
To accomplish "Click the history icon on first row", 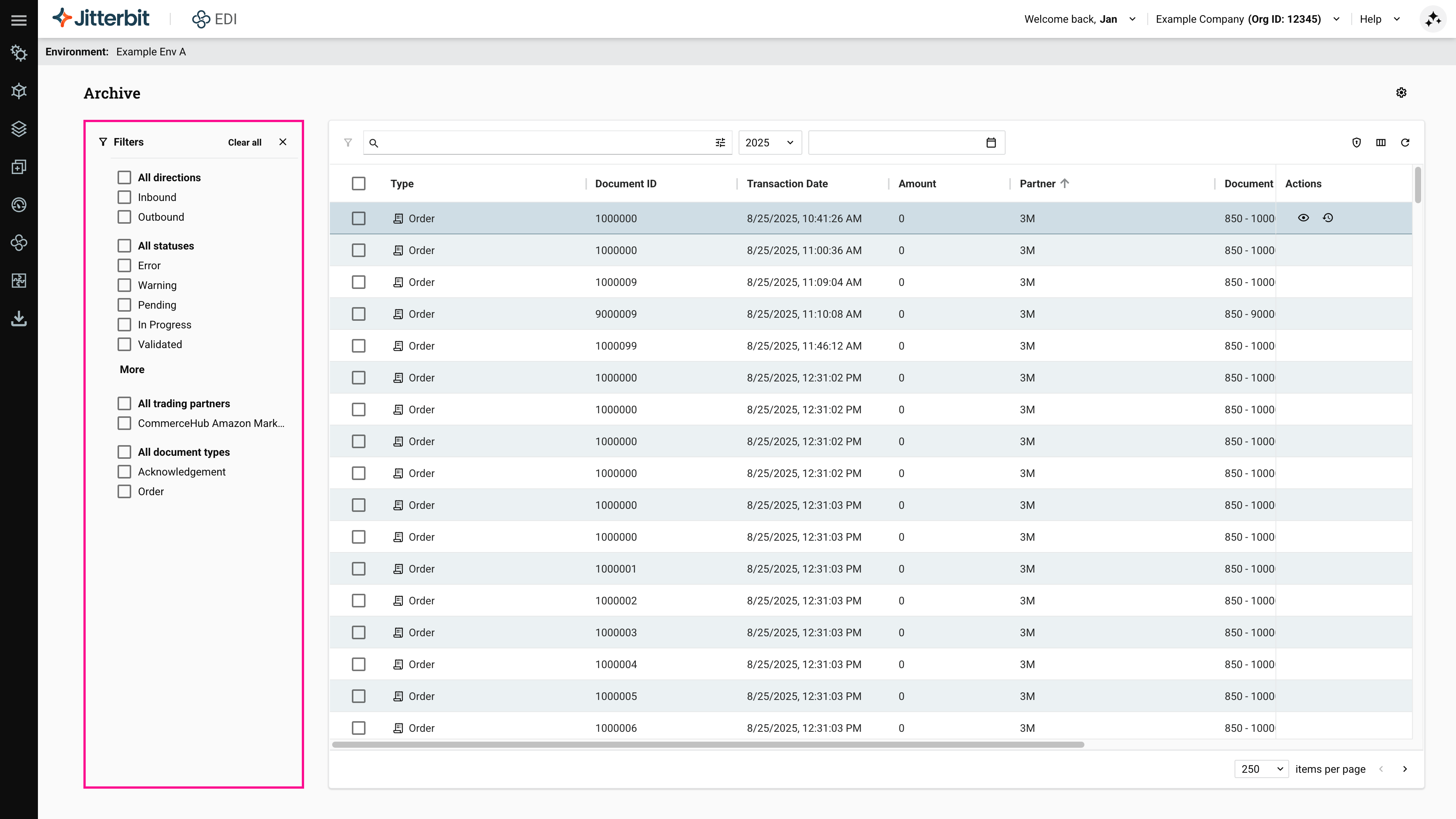I will pyautogui.click(x=1328, y=218).
